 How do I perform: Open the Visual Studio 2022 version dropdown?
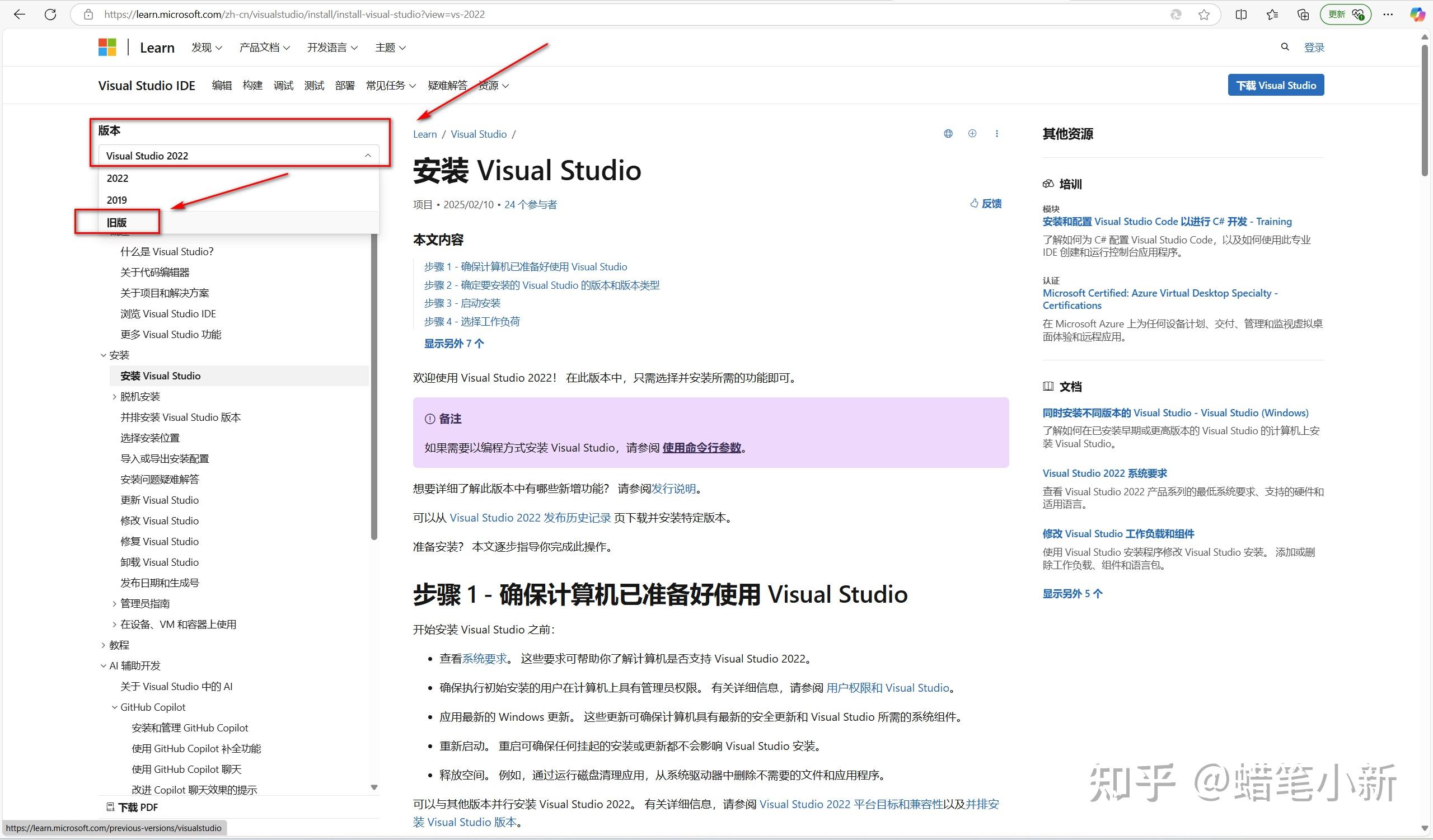pos(239,155)
